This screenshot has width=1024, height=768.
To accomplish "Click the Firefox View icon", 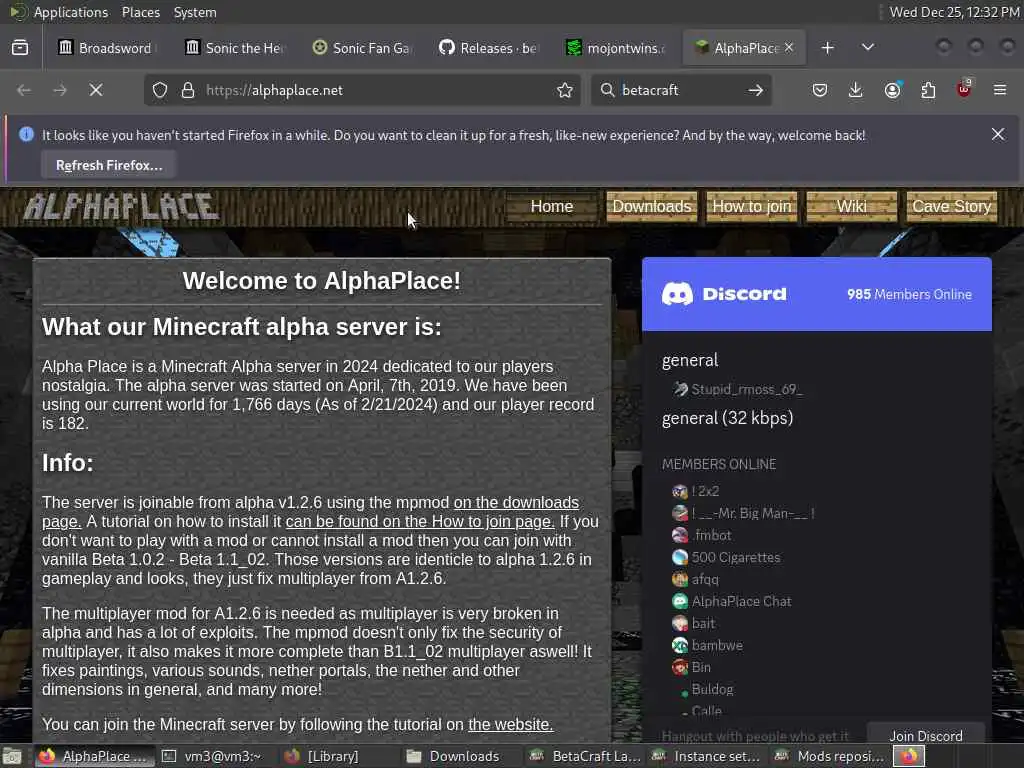I will pos(20,48).
